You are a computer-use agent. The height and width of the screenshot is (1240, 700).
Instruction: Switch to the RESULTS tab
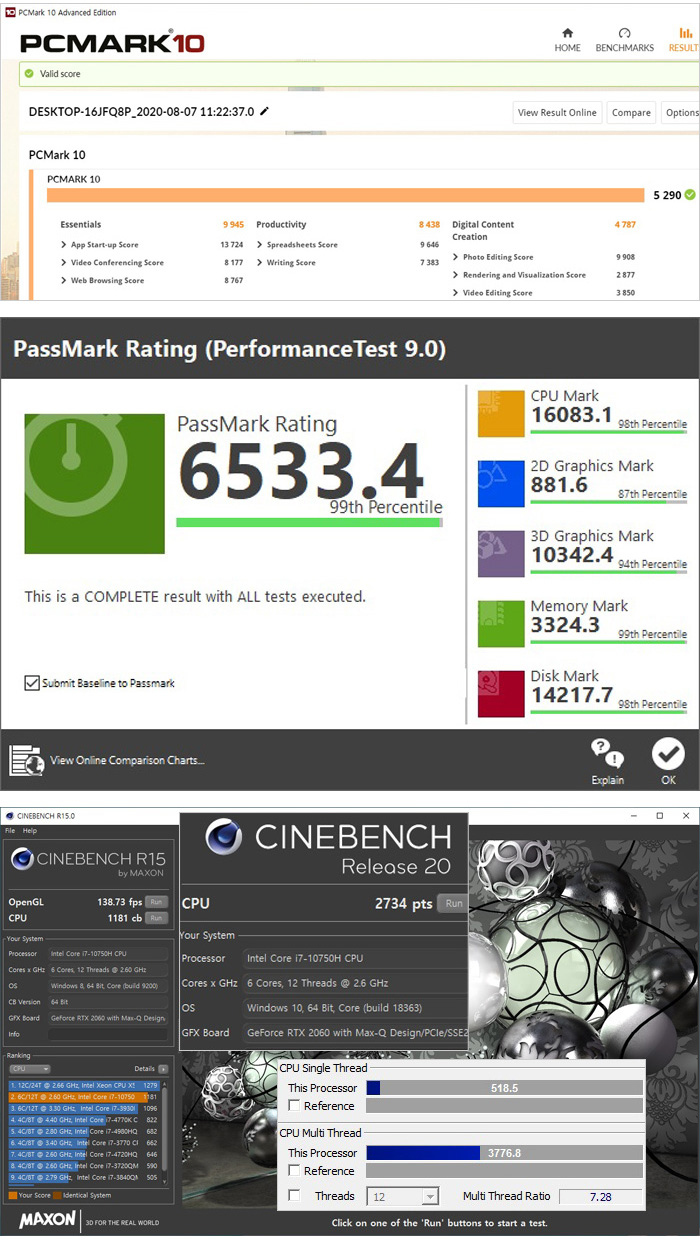click(684, 39)
